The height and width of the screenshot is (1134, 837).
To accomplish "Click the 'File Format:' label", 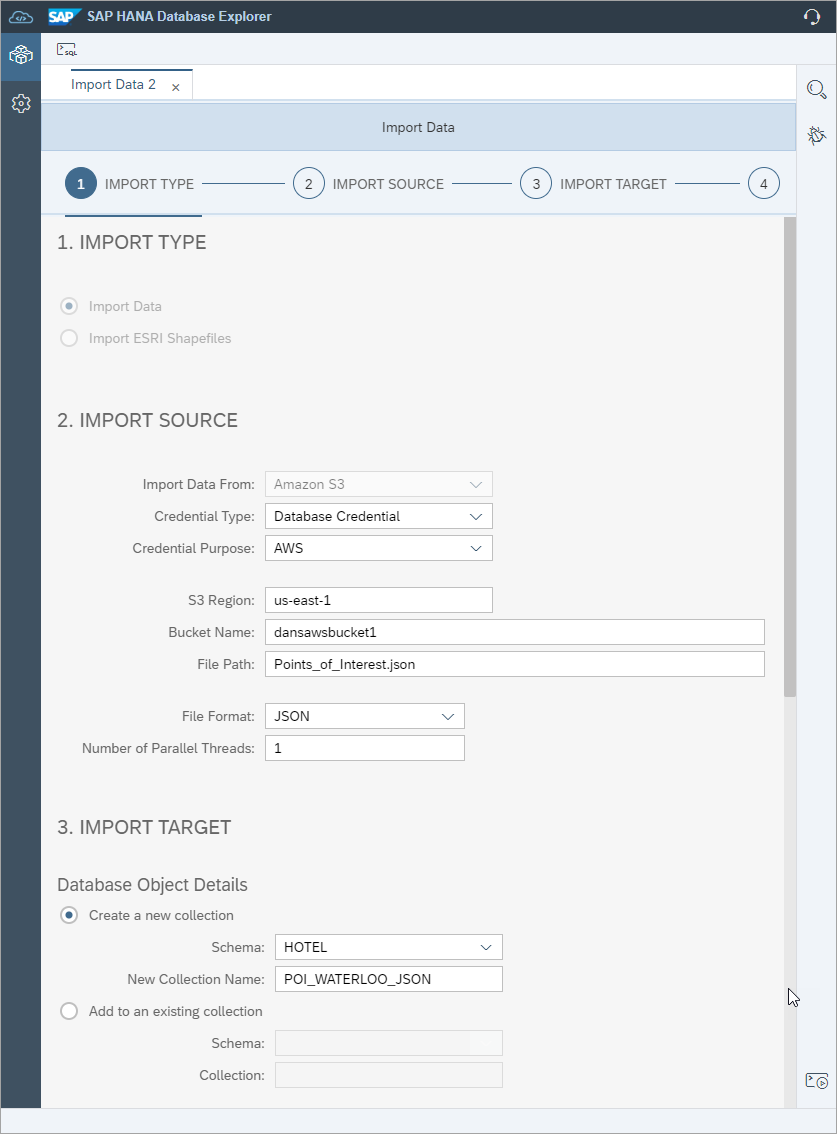I will click(x=218, y=716).
